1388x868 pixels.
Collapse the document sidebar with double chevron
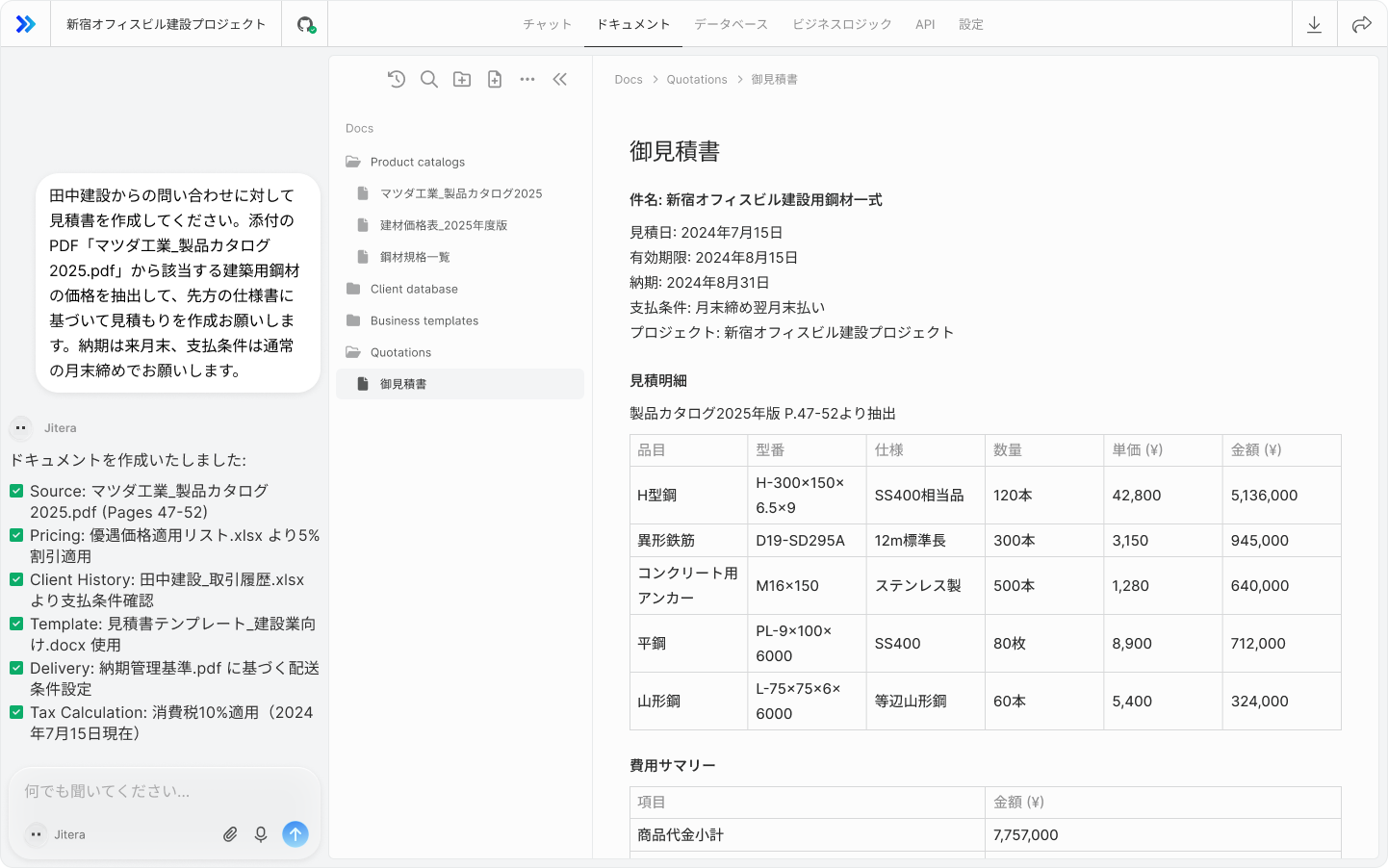tap(560, 79)
